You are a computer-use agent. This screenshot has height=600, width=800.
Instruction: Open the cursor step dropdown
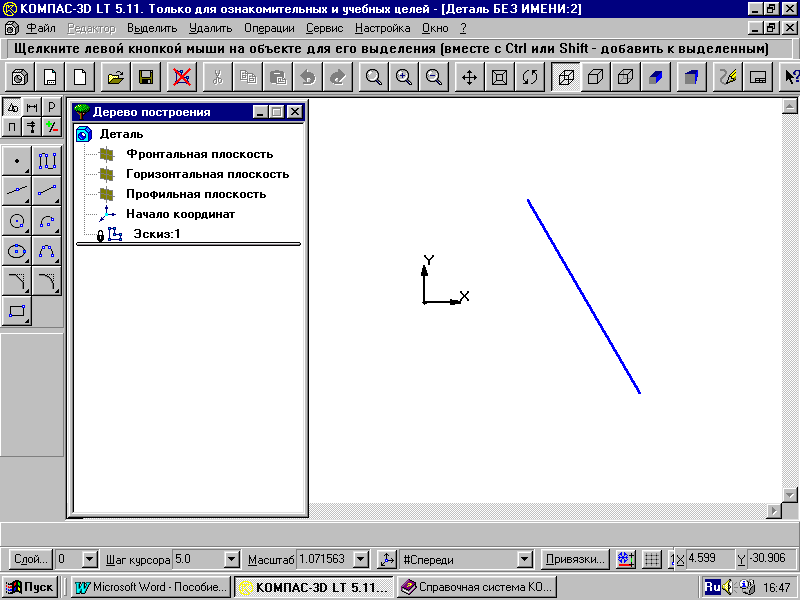(x=232, y=560)
